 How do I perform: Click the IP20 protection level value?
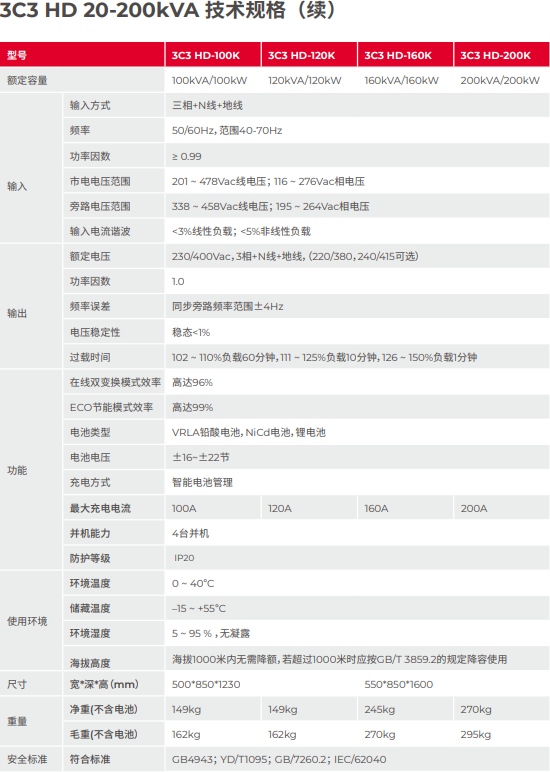184,558
